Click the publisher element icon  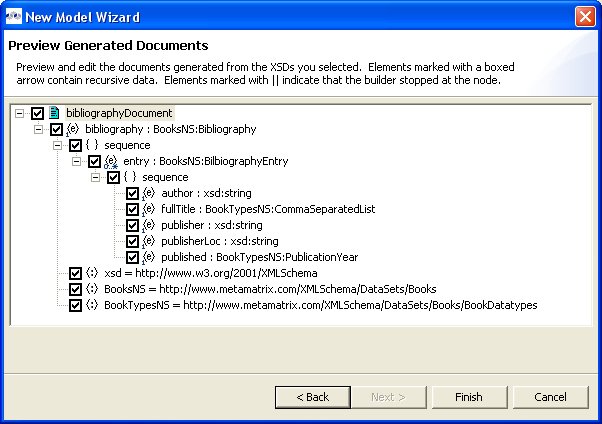149,225
